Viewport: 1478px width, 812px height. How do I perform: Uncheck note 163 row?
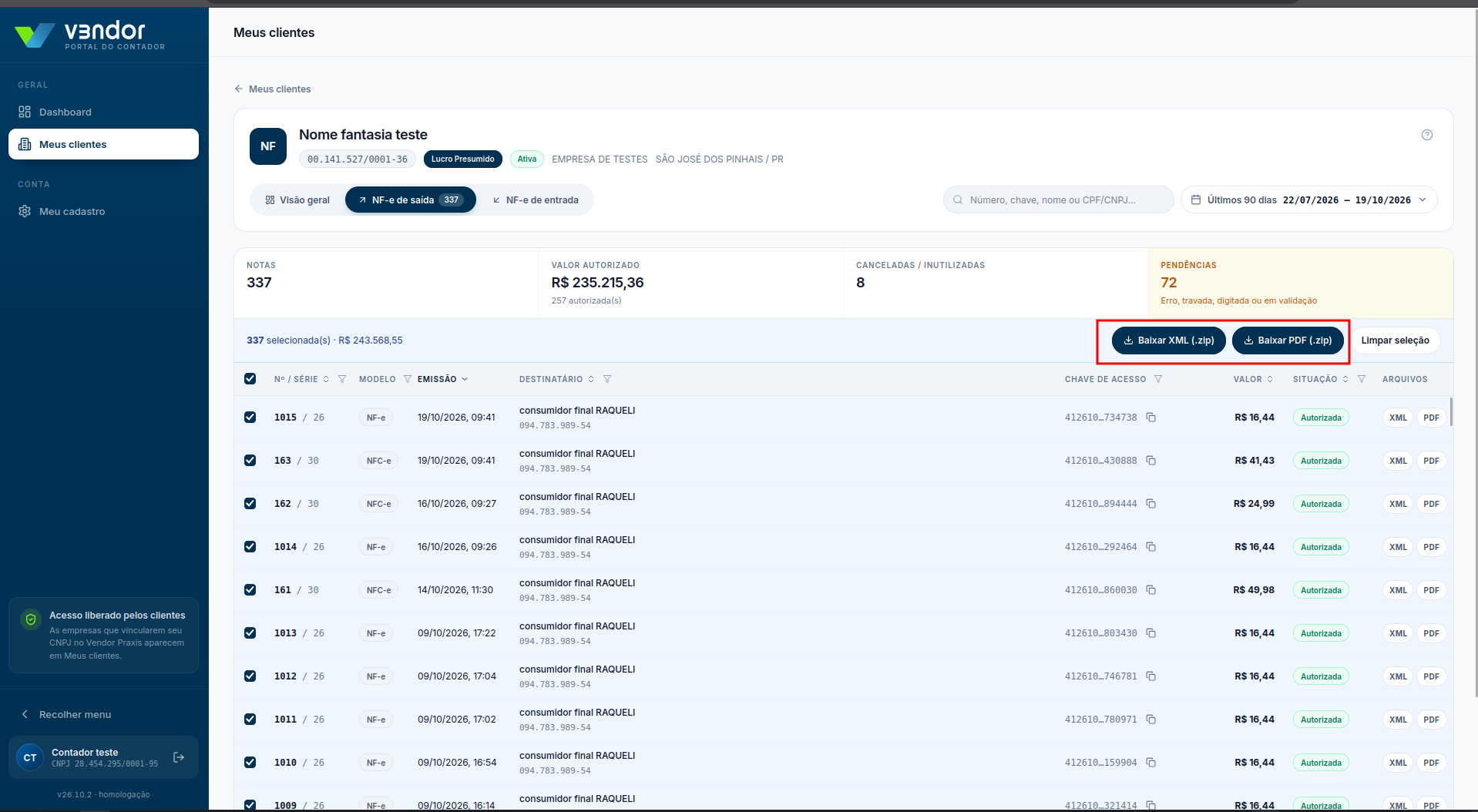250,461
